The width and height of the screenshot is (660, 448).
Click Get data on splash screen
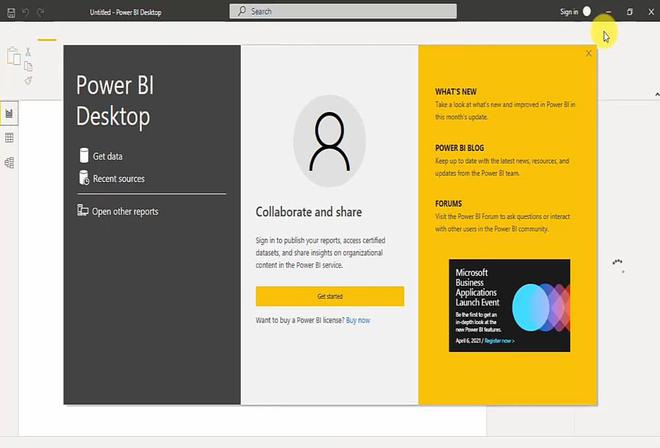point(107,156)
